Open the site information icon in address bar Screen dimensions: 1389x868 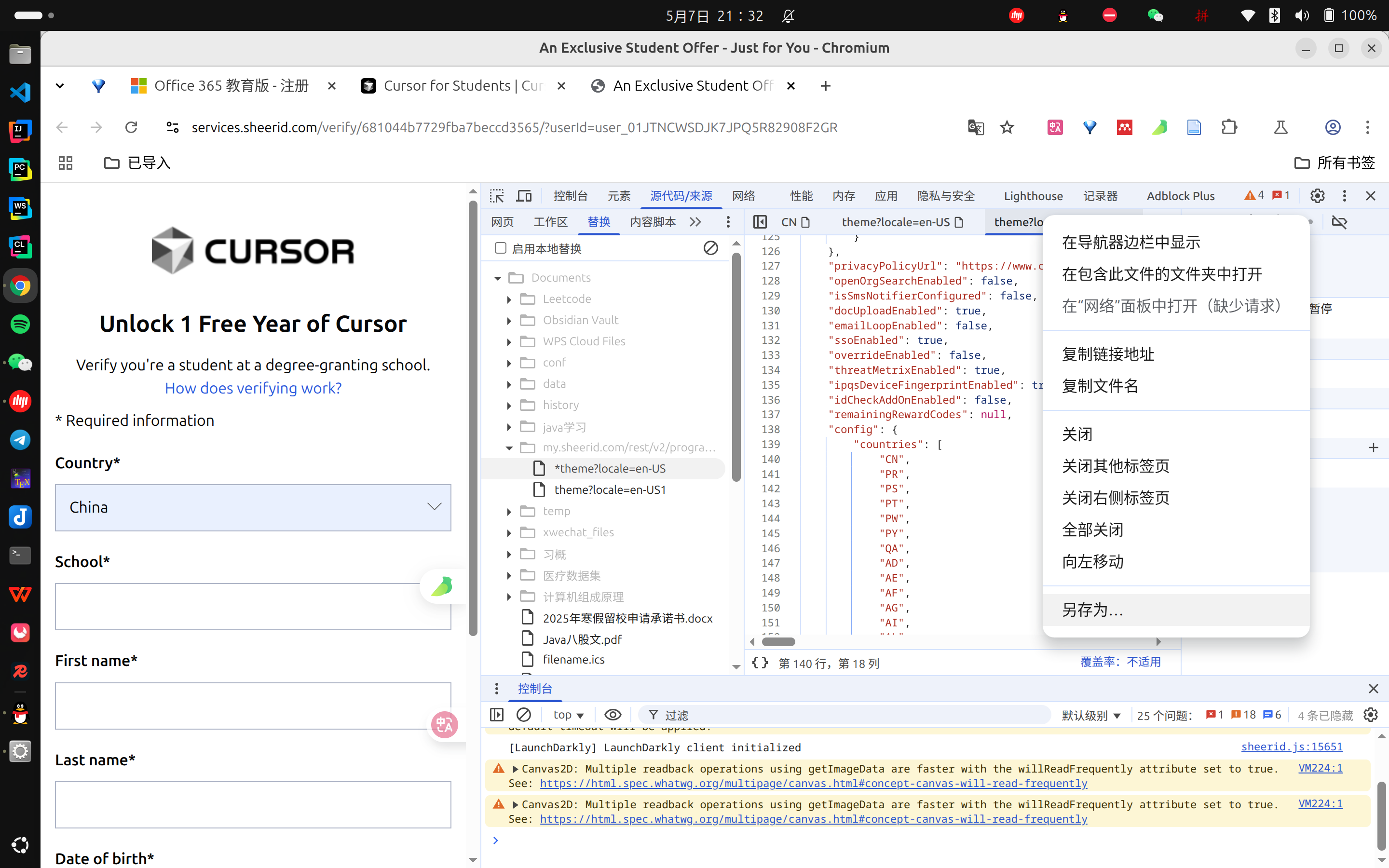[x=172, y=127]
